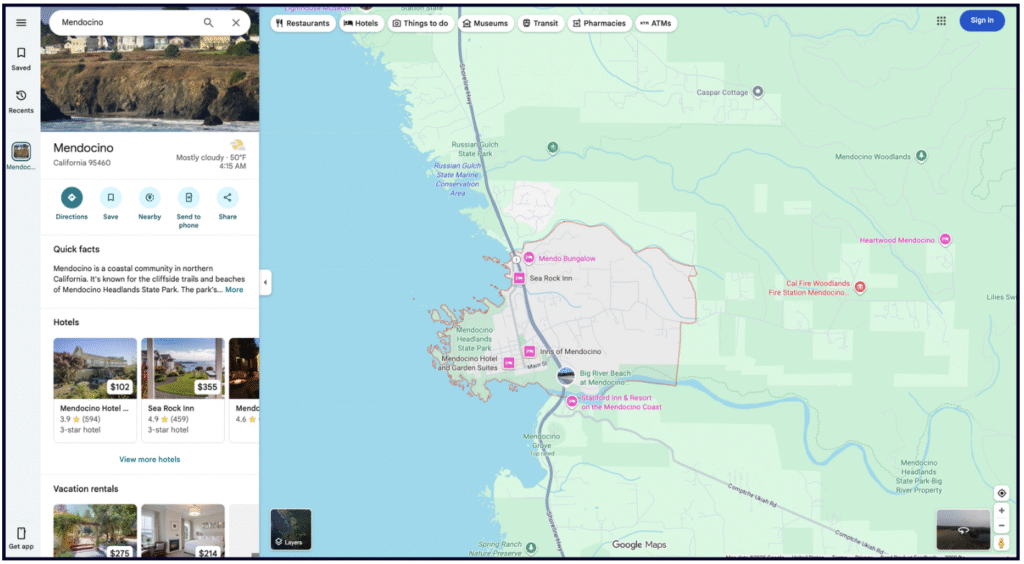Open the Google apps grid
1024x564 pixels.
pos(941,20)
